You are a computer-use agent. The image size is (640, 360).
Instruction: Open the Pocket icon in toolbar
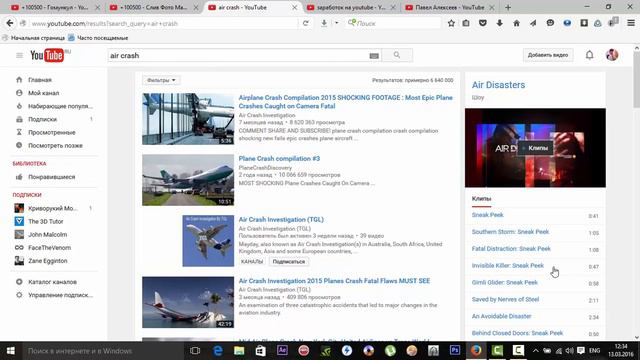click(x=483, y=23)
